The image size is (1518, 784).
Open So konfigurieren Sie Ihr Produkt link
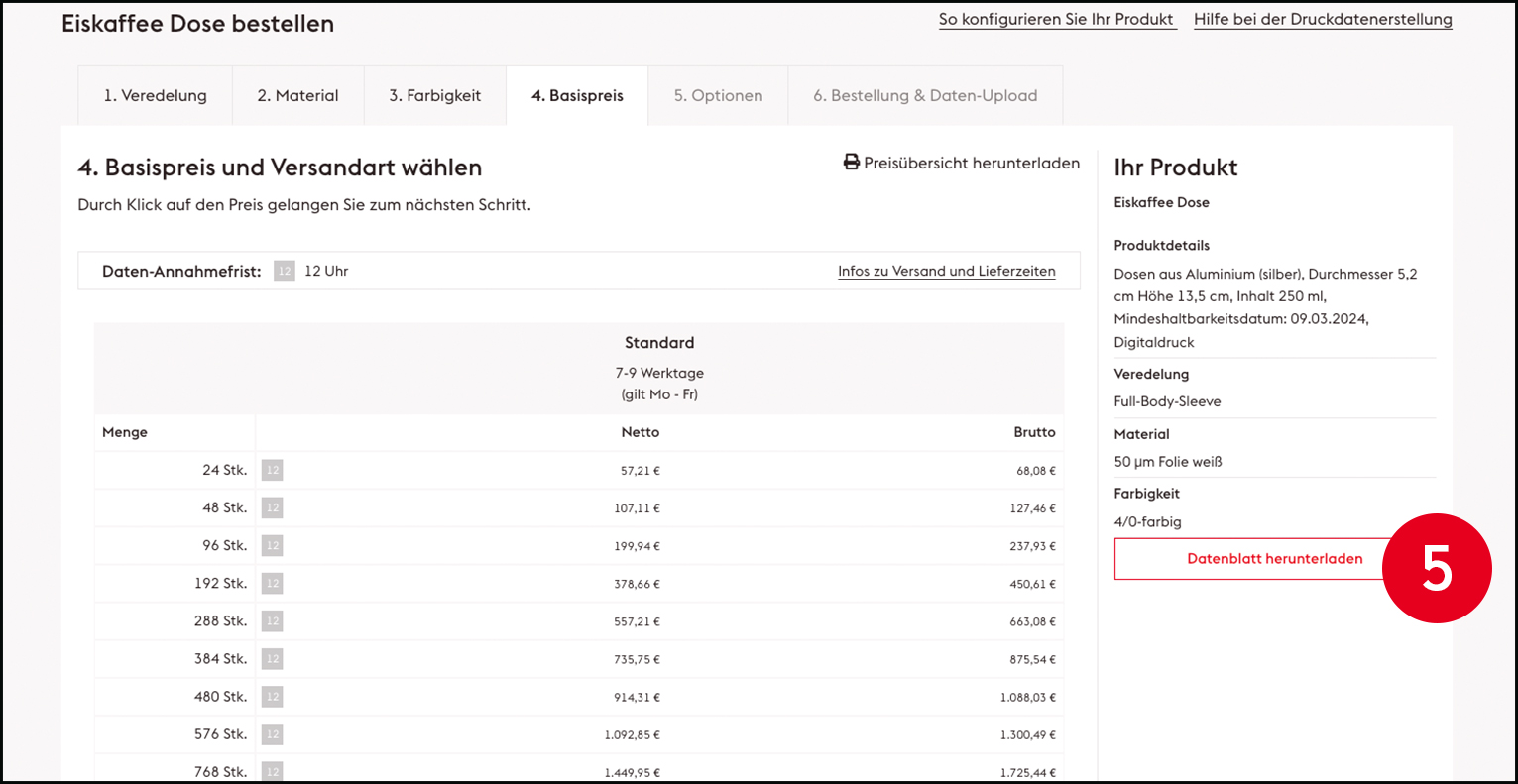click(1057, 20)
